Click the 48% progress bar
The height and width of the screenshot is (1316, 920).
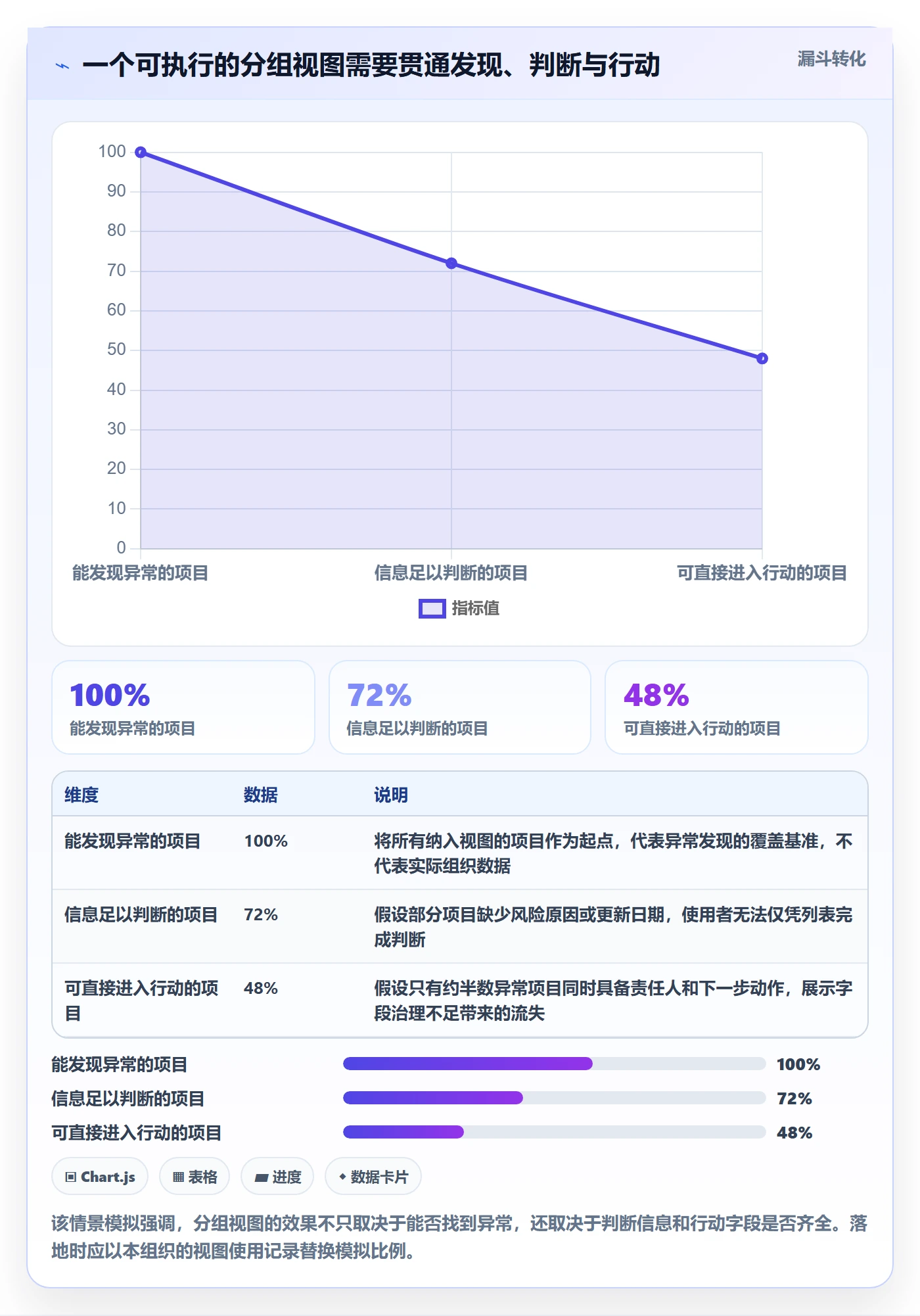(554, 1132)
